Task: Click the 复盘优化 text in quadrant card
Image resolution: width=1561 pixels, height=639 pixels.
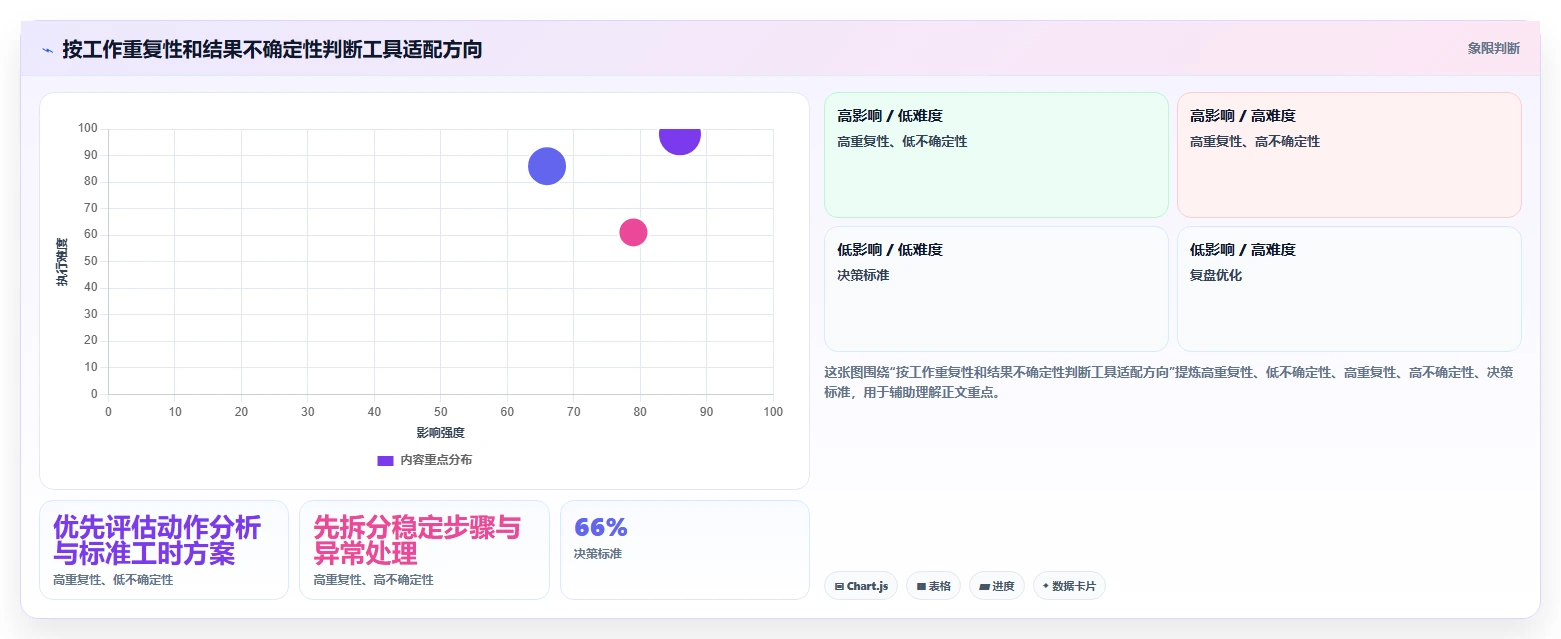Action: point(1216,275)
